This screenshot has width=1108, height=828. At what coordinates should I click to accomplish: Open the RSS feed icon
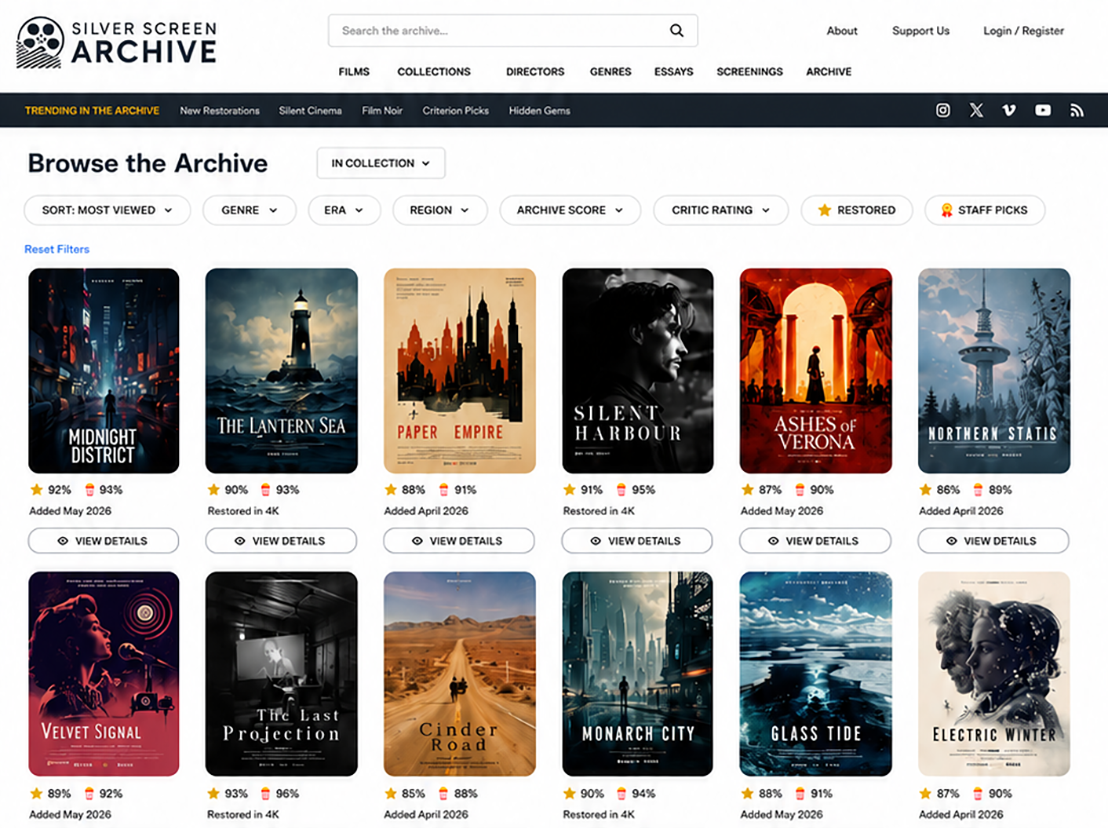click(x=1076, y=110)
